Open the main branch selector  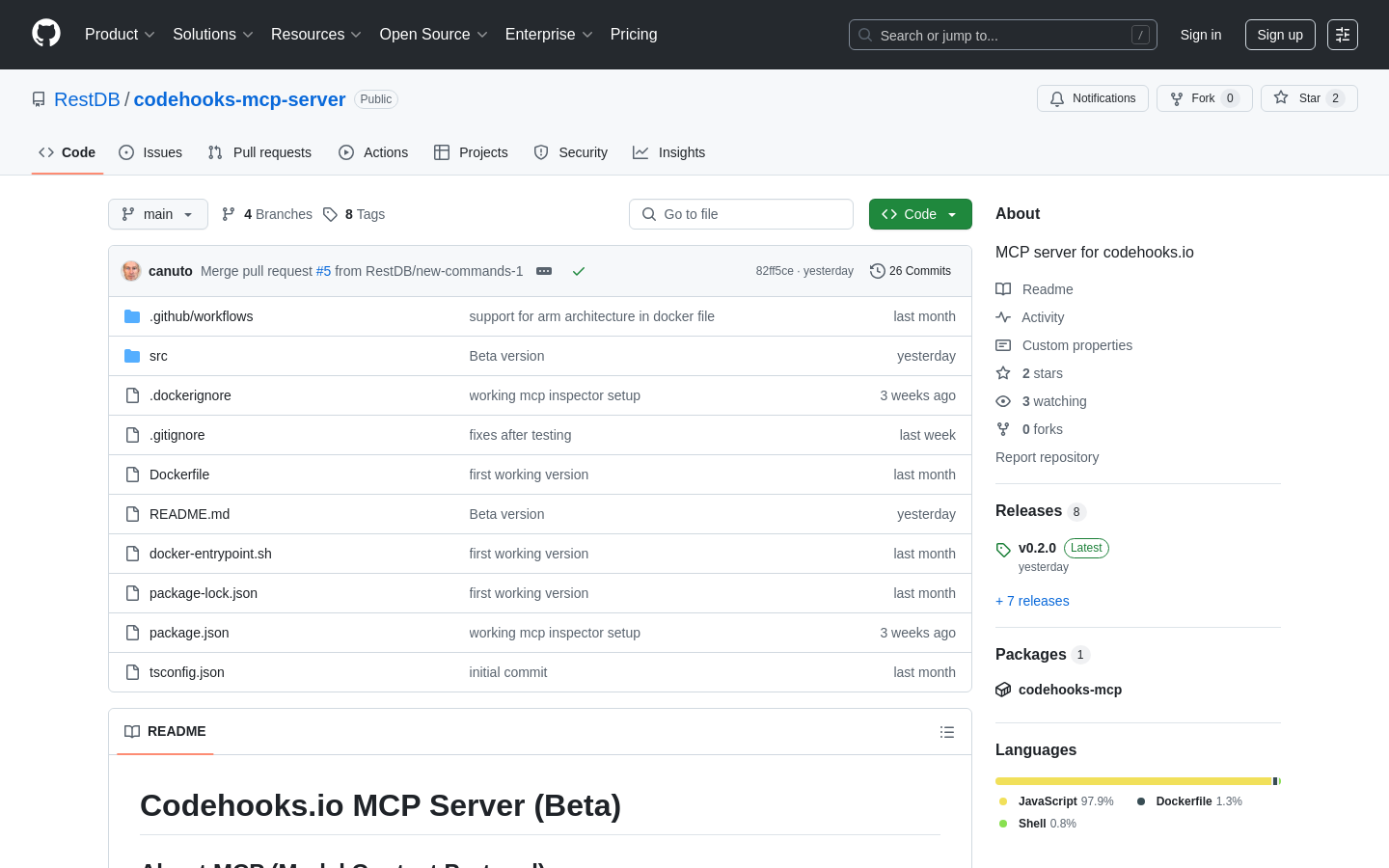click(x=158, y=214)
